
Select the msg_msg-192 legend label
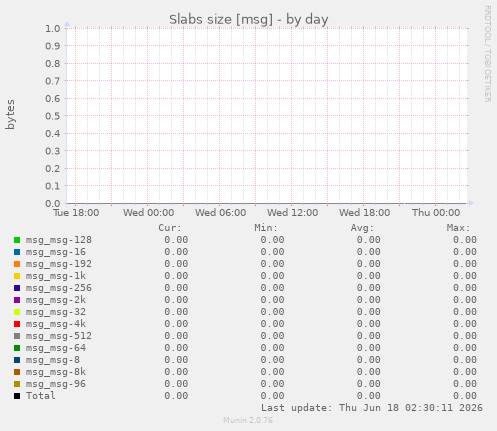[59, 264]
